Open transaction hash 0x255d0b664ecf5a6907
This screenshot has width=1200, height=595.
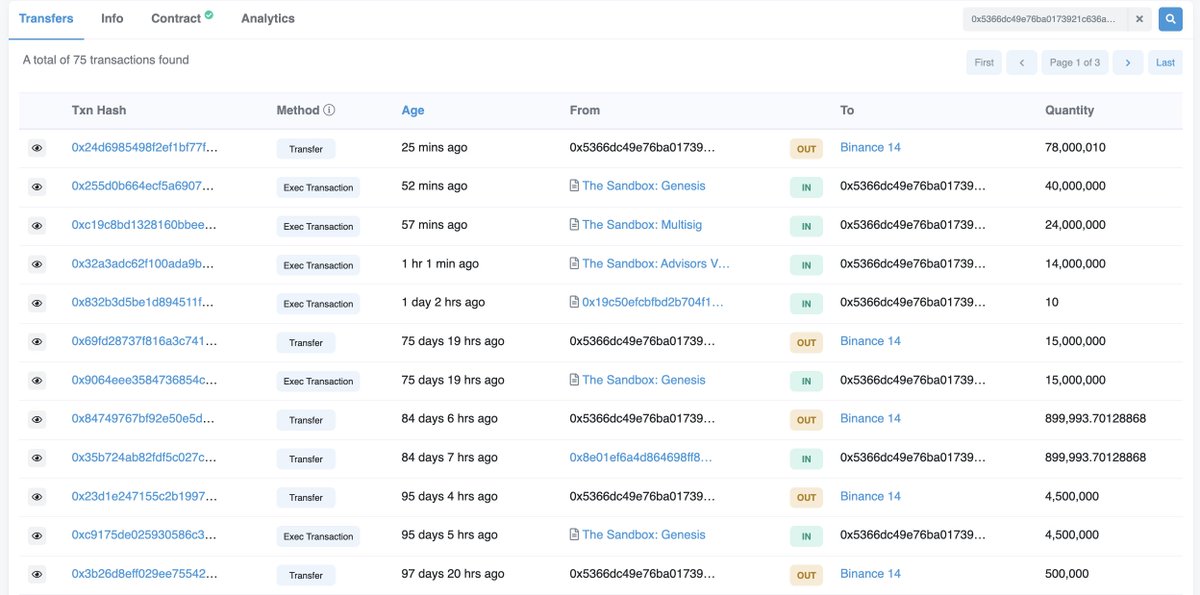pos(145,186)
